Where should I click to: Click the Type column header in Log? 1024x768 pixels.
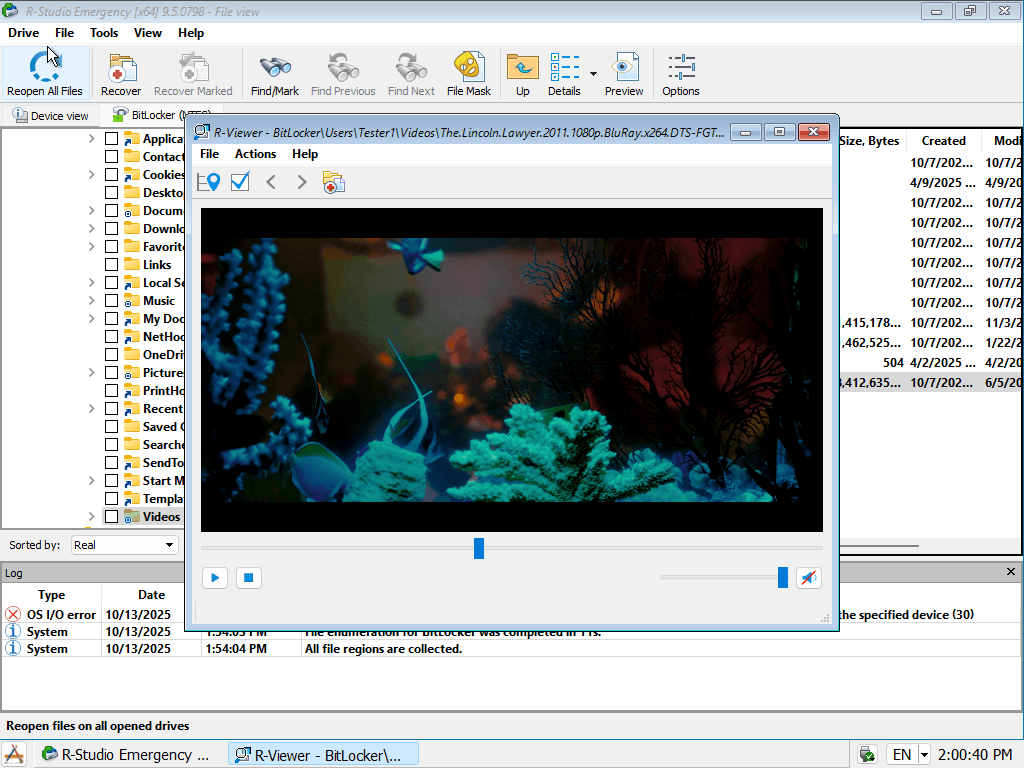coord(51,595)
